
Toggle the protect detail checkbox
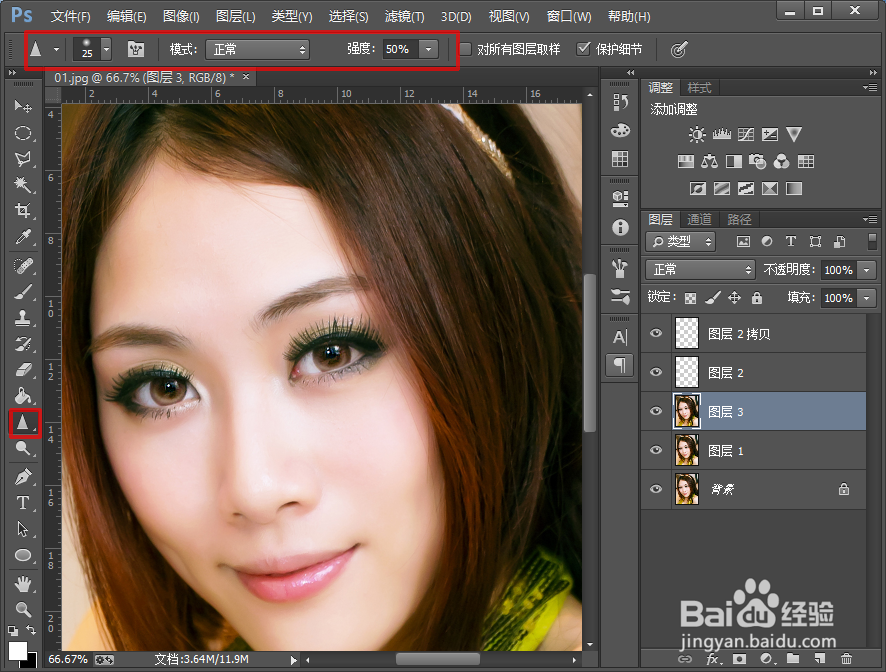[583, 49]
